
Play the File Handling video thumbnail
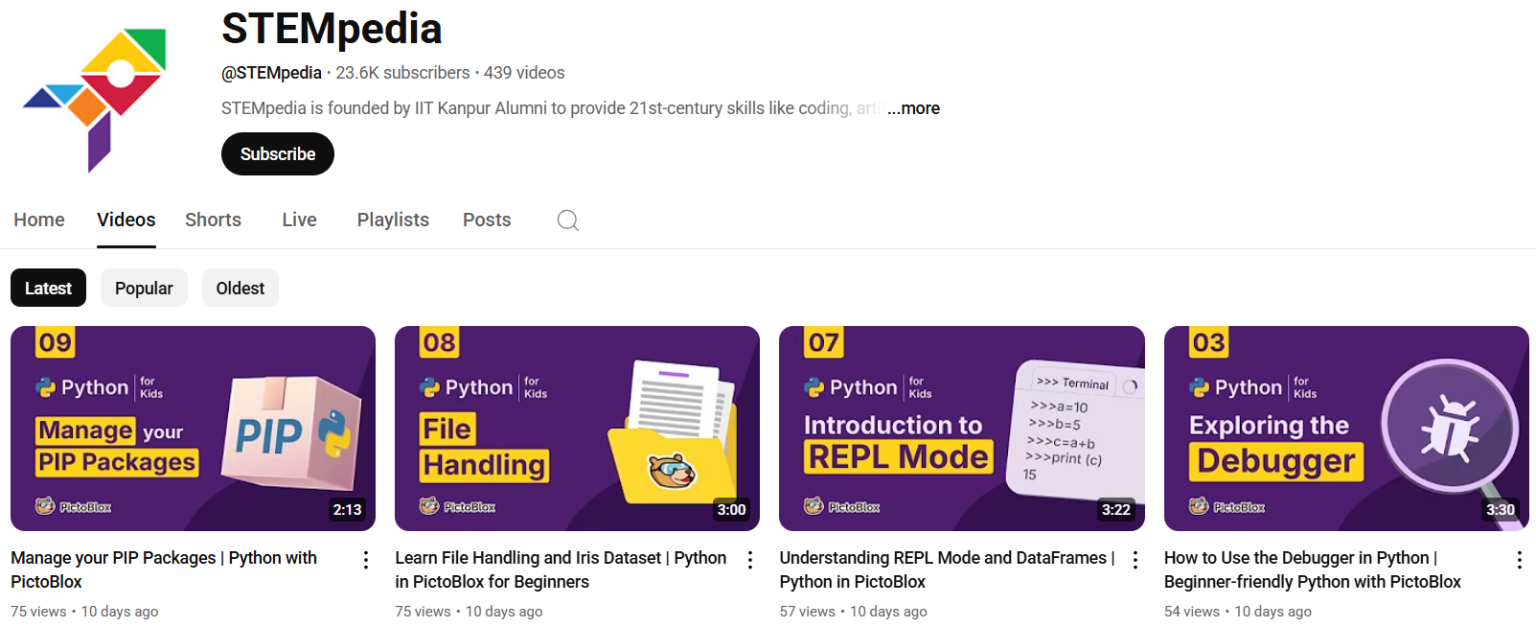(577, 427)
